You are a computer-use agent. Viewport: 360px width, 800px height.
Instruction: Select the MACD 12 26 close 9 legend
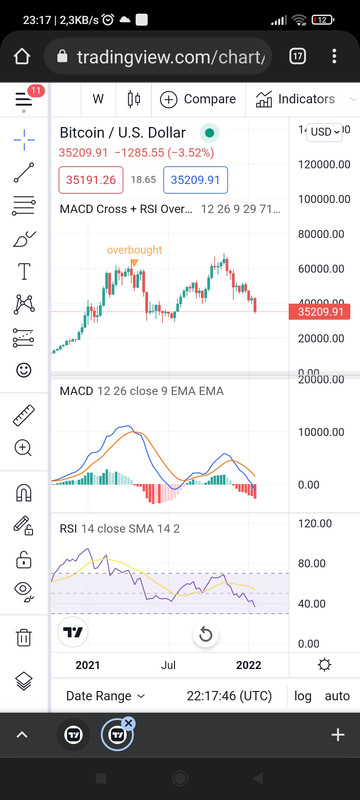[x=141, y=391]
